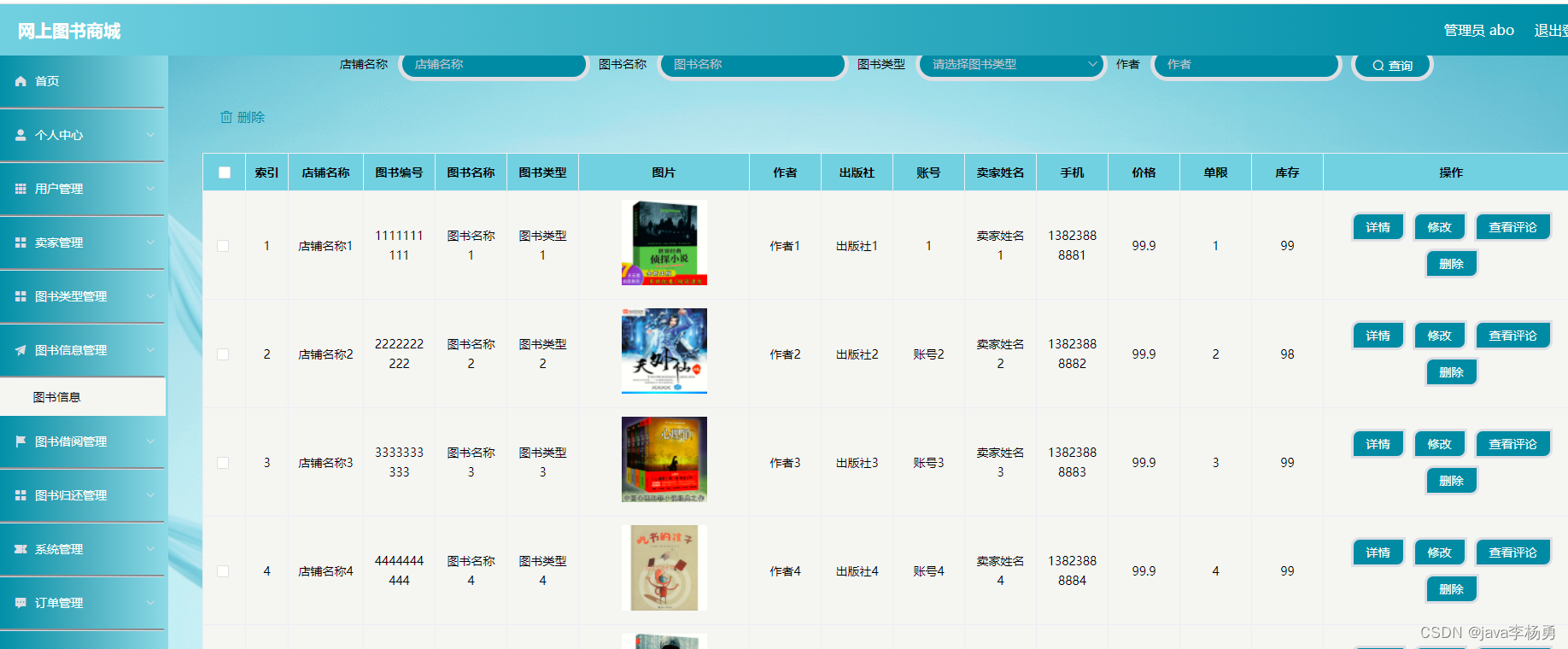Open 系统管理 sidebar menu
Viewport: 1568px width, 649px height.
[82, 549]
